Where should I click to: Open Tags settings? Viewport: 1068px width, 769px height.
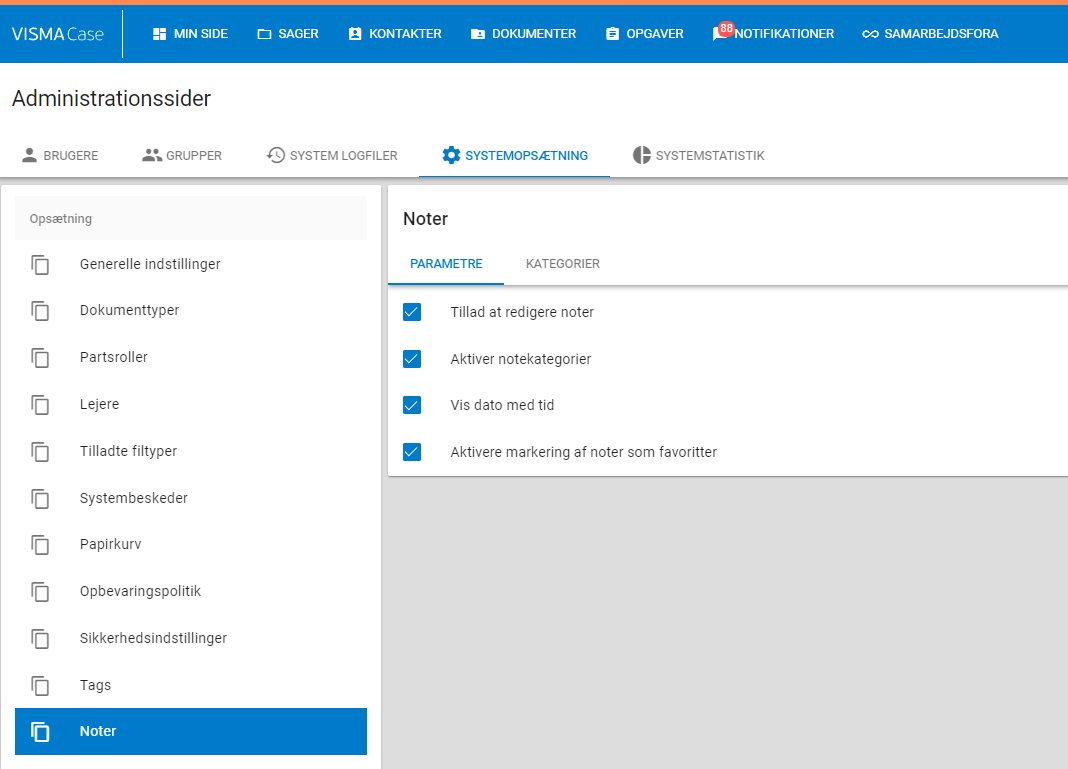click(191, 686)
